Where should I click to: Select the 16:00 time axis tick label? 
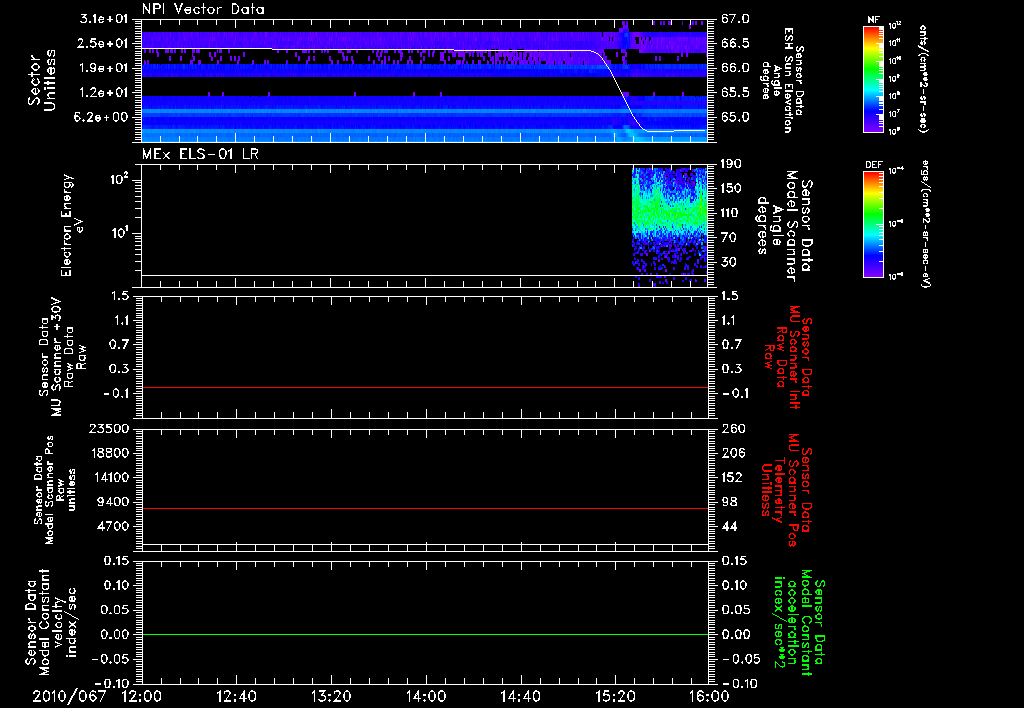point(707,696)
